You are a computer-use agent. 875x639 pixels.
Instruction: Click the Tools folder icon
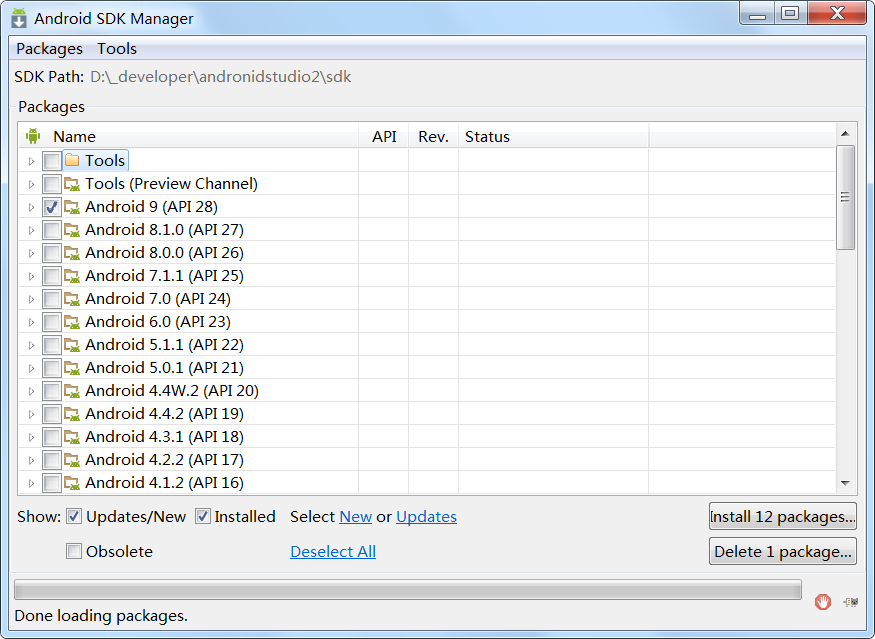coord(71,160)
